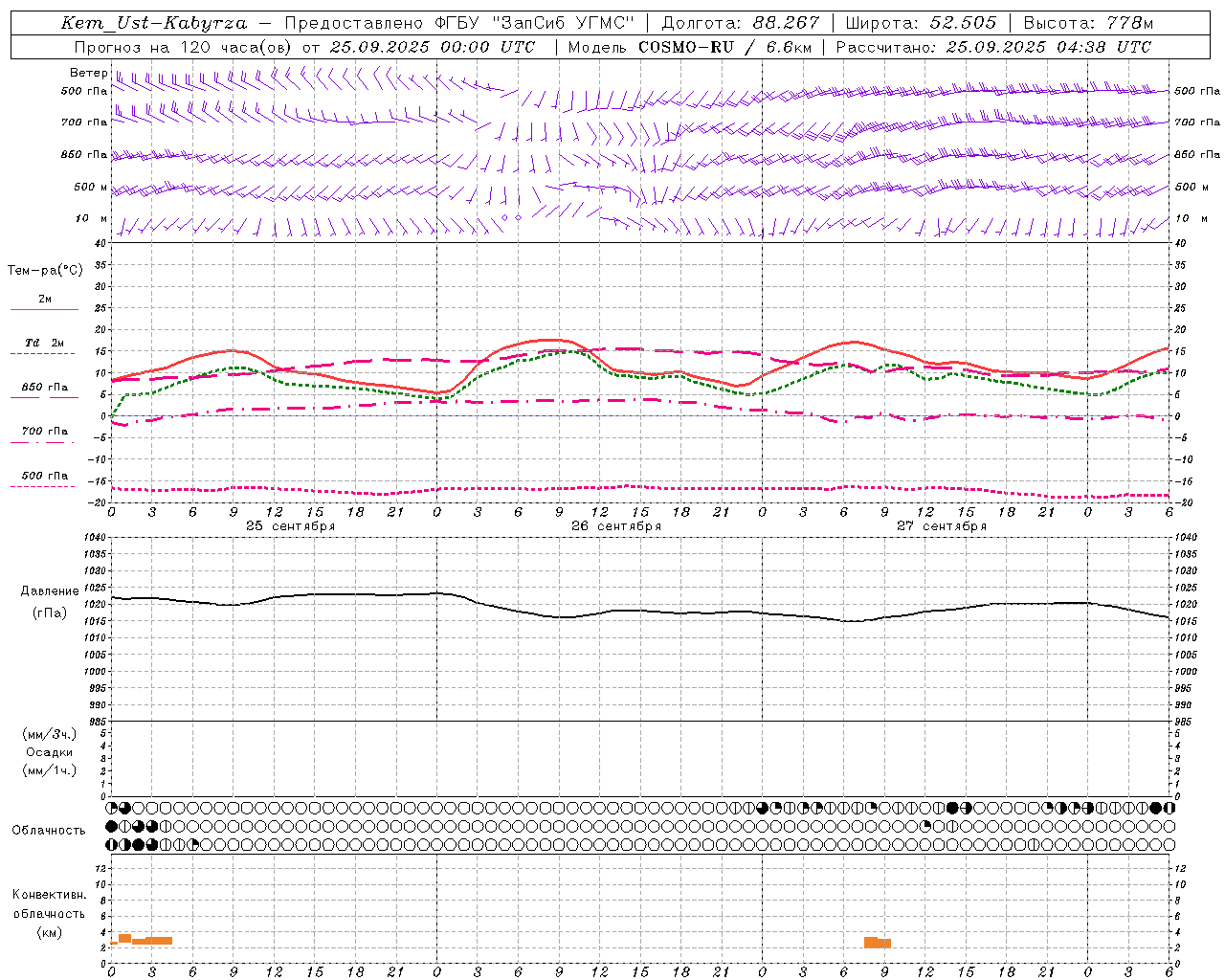Click the Осадки panel label
The width and height of the screenshot is (1225, 980).
click(x=50, y=752)
